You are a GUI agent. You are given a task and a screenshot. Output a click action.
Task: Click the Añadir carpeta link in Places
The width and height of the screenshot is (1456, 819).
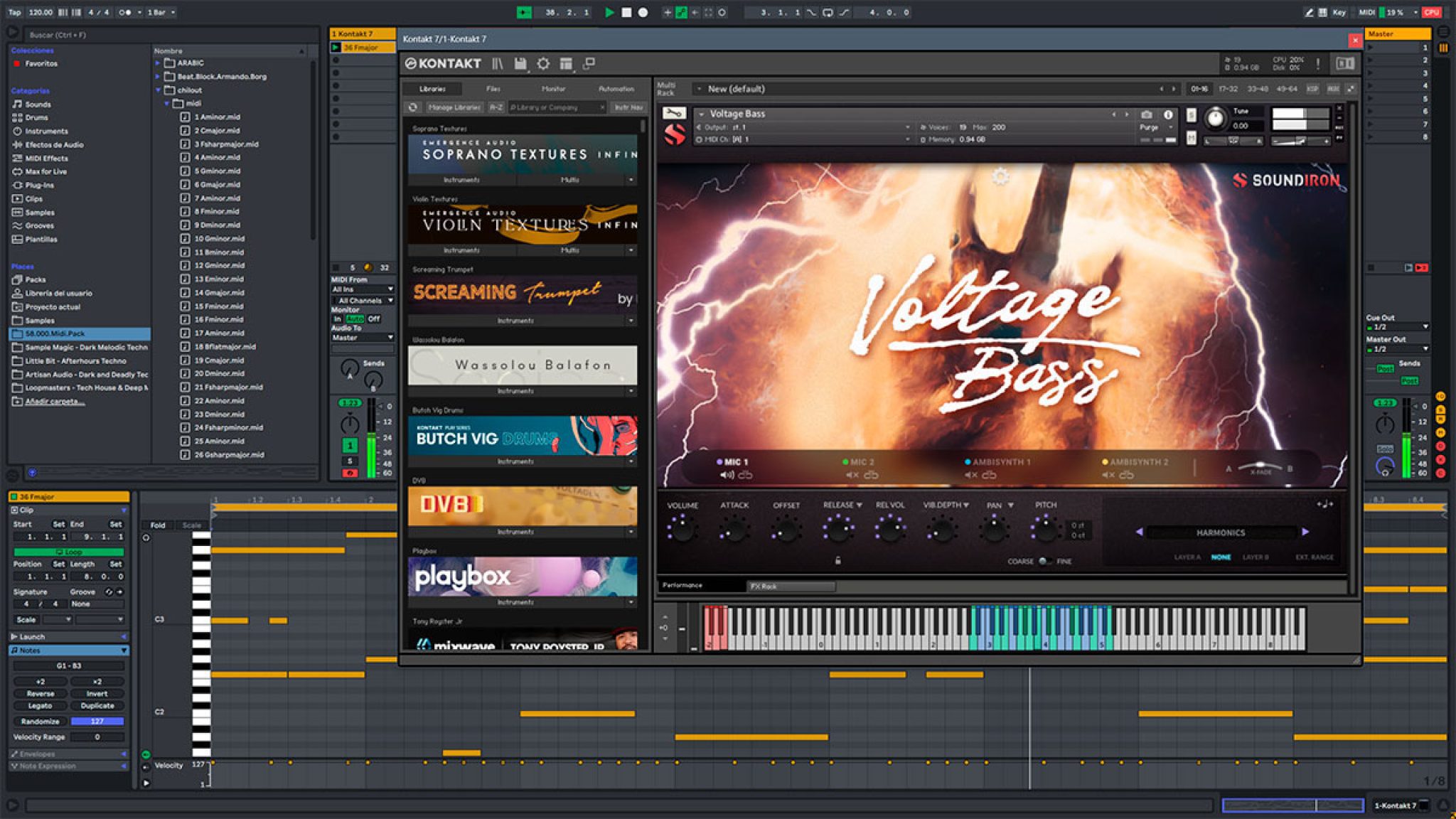51,402
